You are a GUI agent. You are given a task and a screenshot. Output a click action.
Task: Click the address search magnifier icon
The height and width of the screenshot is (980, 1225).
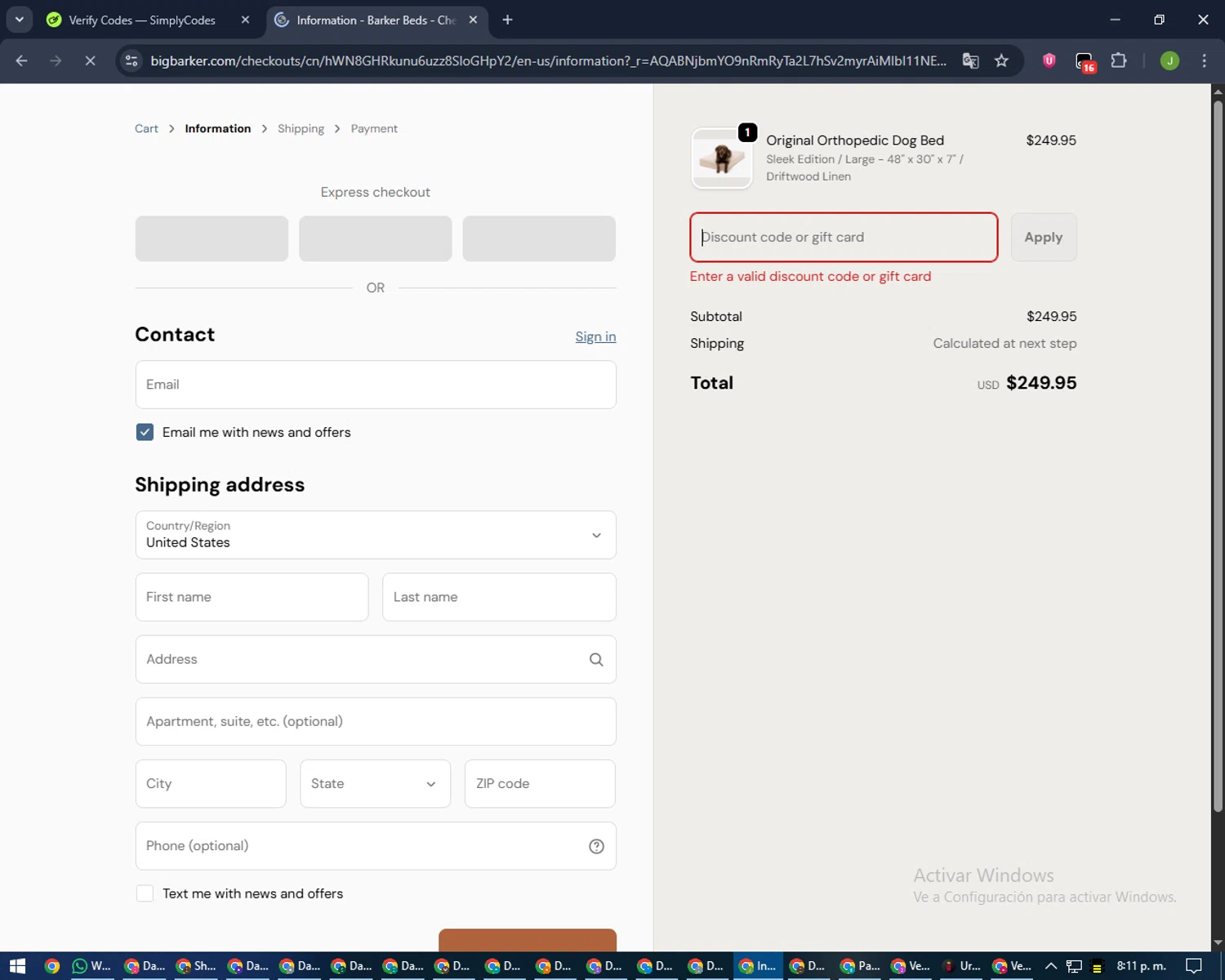click(x=596, y=659)
